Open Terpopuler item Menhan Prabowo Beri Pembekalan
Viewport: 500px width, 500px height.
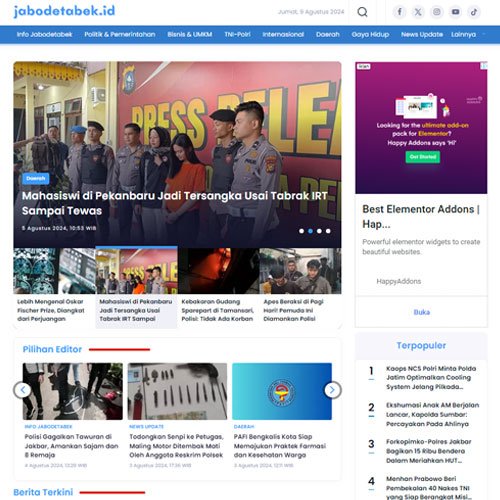(x=429, y=488)
